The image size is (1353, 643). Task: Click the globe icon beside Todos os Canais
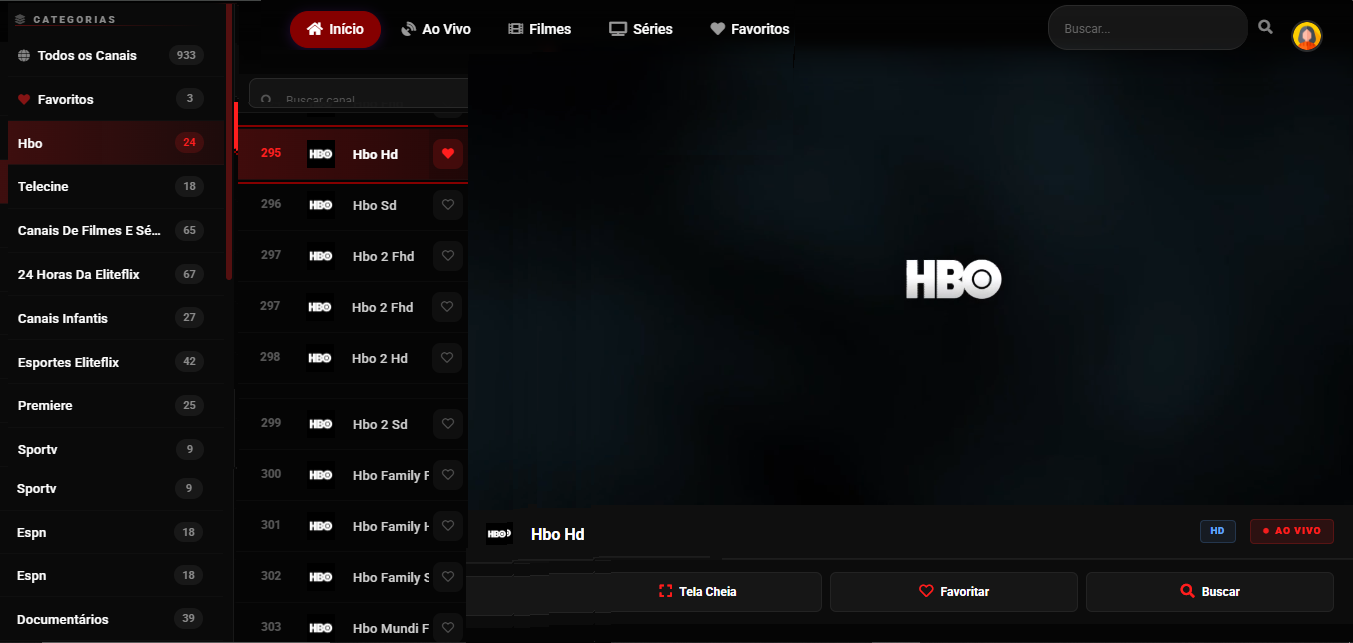(x=23, y=55)
